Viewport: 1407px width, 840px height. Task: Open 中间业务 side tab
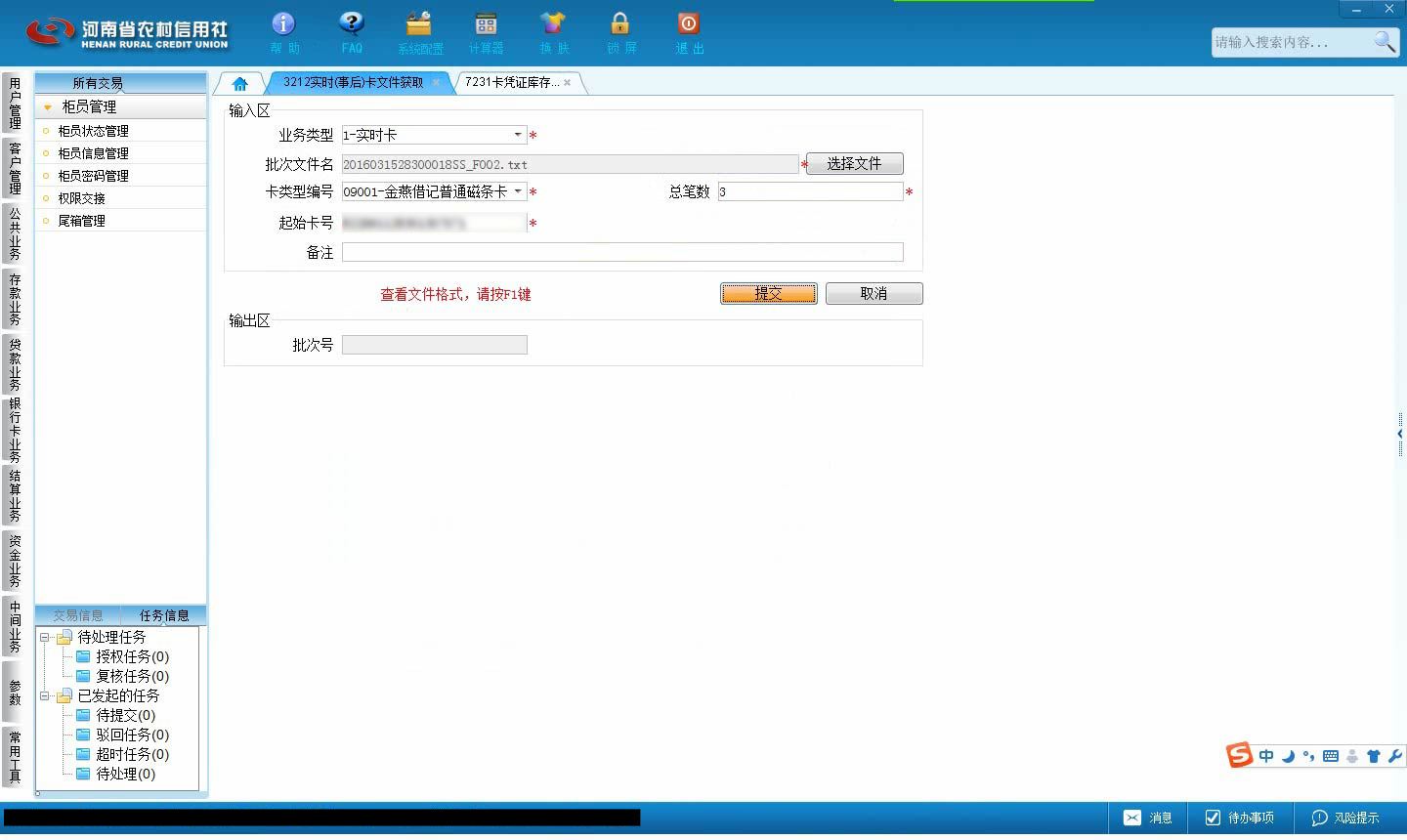tap(14, 626)
